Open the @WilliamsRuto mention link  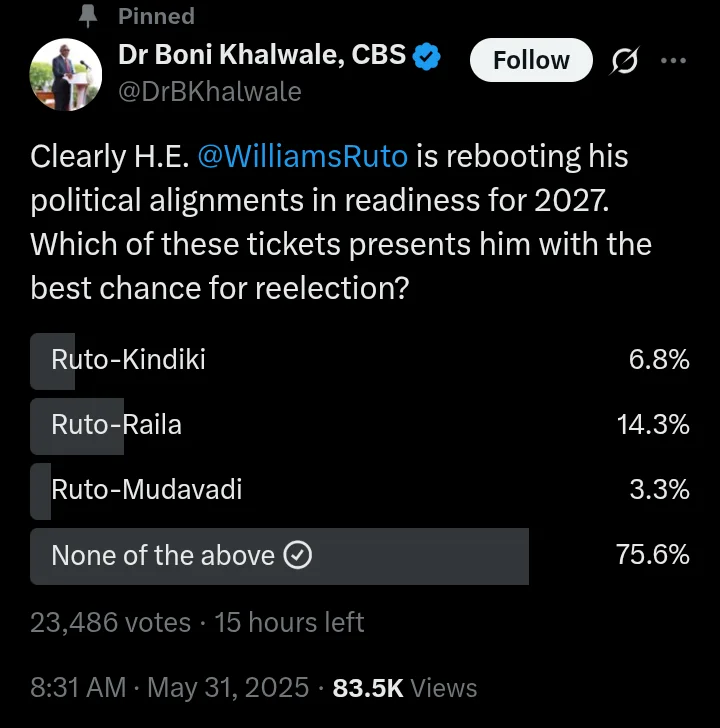(303, 156)
